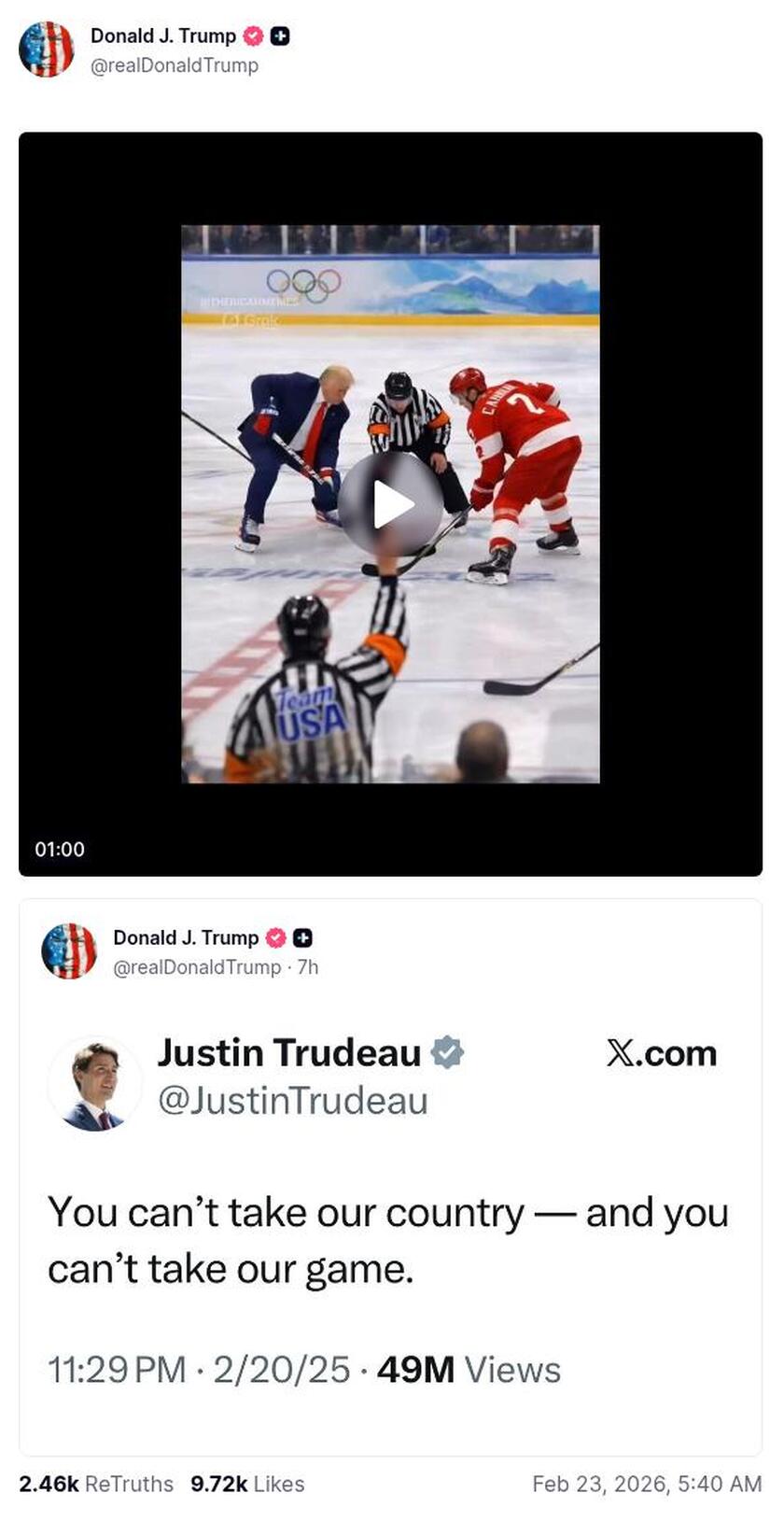Viewport: 784px width, 1521px height.
Task: Click the top post's flag profile avatar
Action: click(47, 49)
